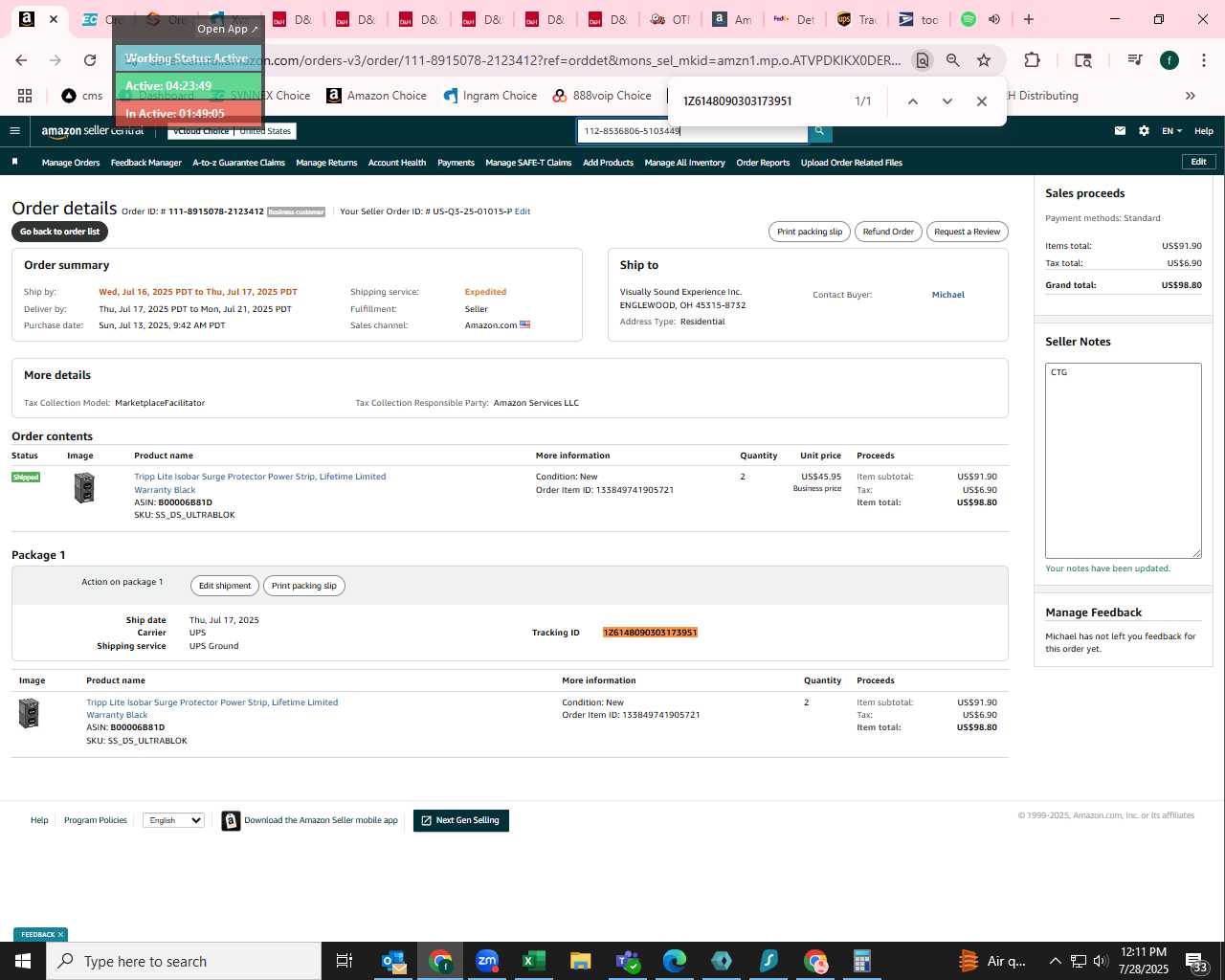This screenshot has width=1225, height=980.
Task: Open a new browser tab
Action: point(1029,19)
